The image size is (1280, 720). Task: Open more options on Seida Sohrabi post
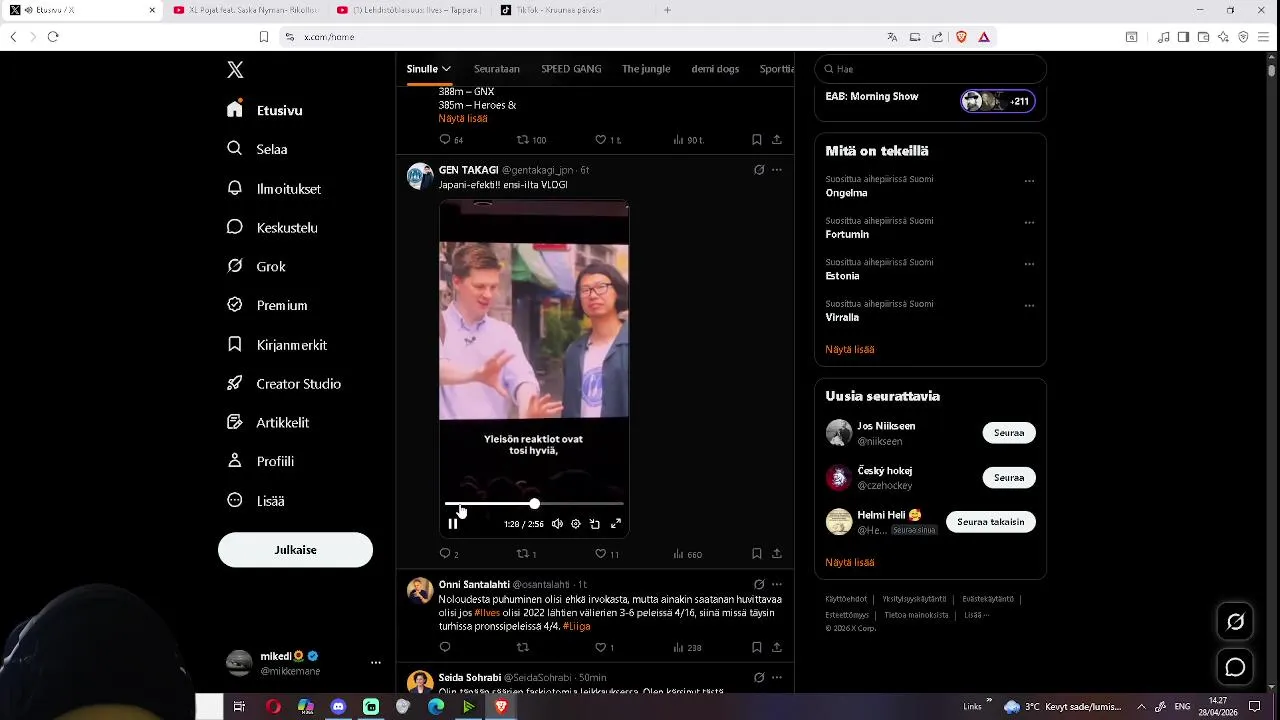[x=777, y=677]
